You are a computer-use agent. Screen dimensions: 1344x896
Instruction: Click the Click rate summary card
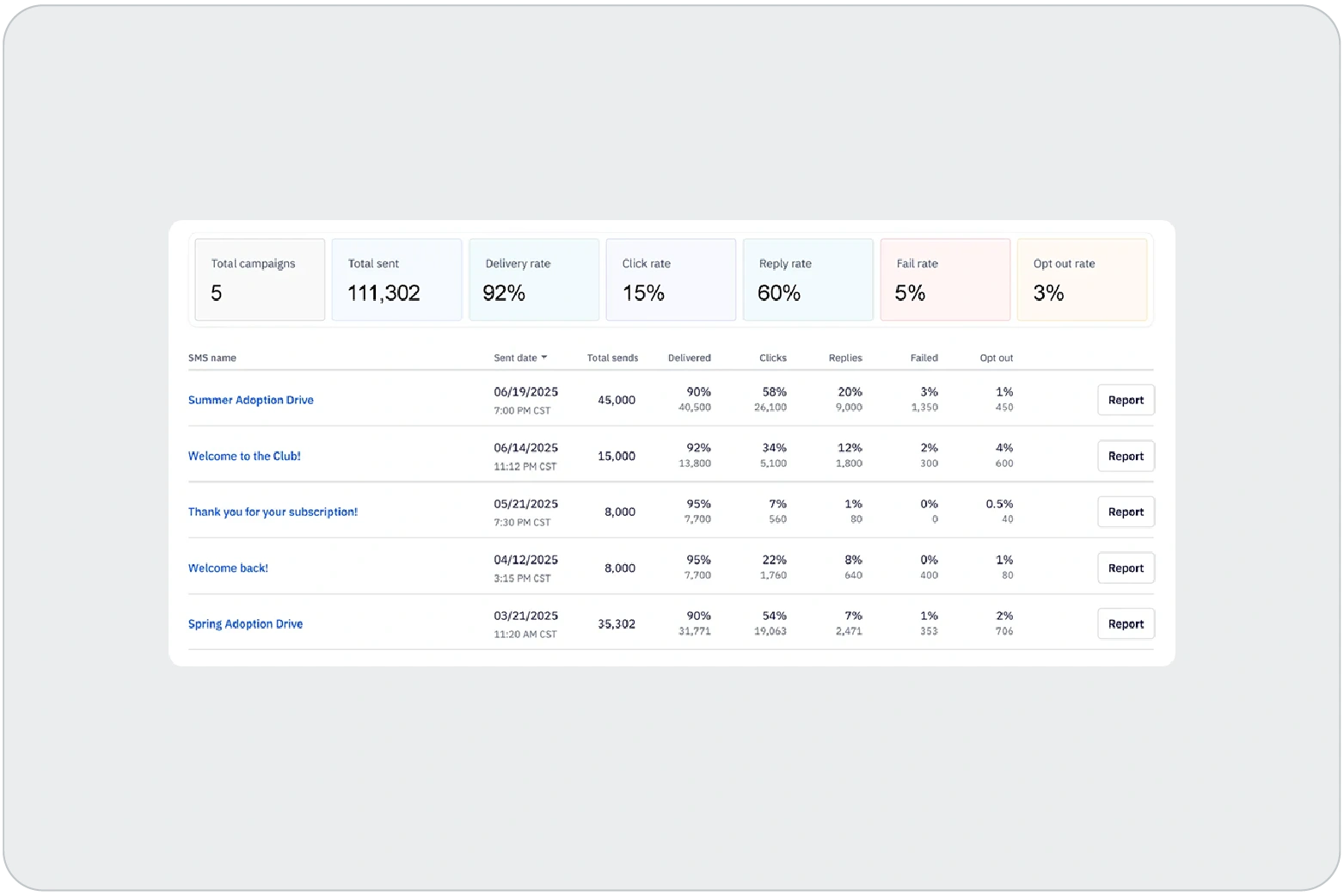pos(671,279)
